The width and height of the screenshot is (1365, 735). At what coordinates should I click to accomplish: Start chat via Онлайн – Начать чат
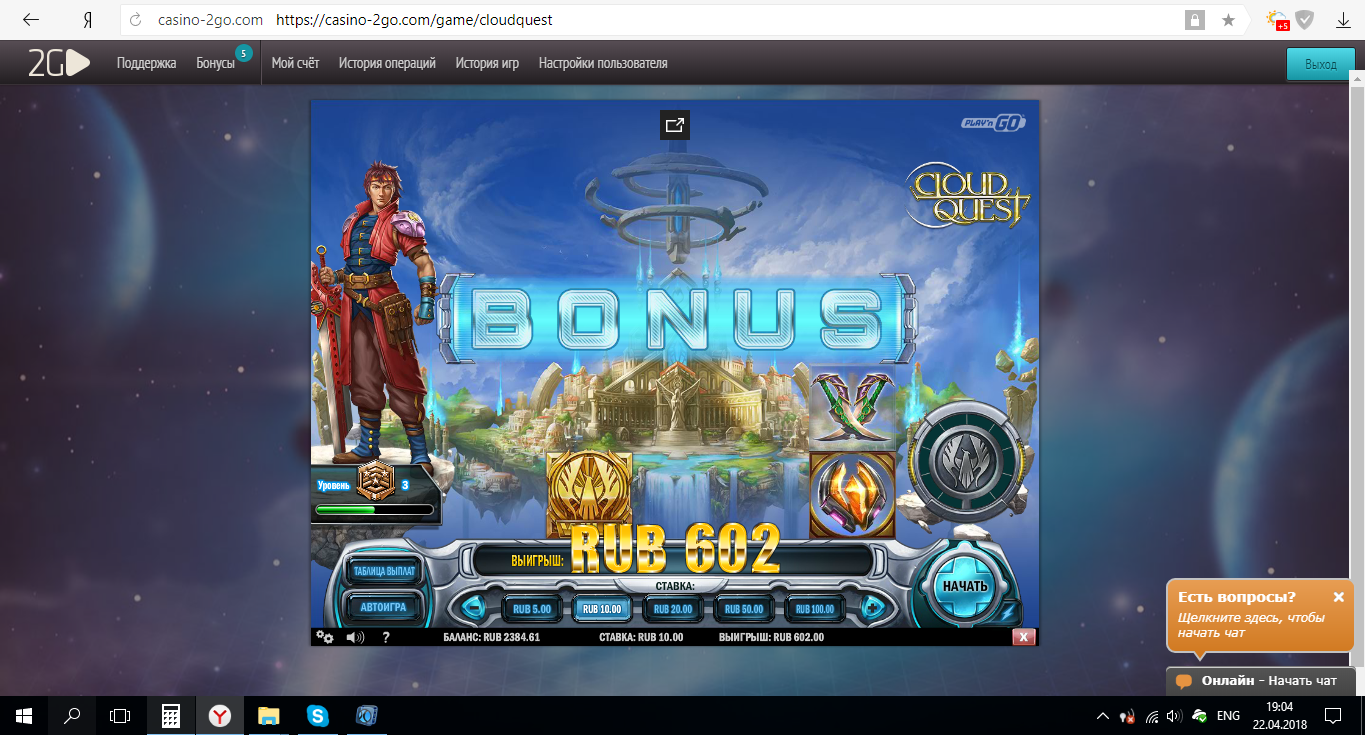pyautogui.click(x=1260, y=681)
